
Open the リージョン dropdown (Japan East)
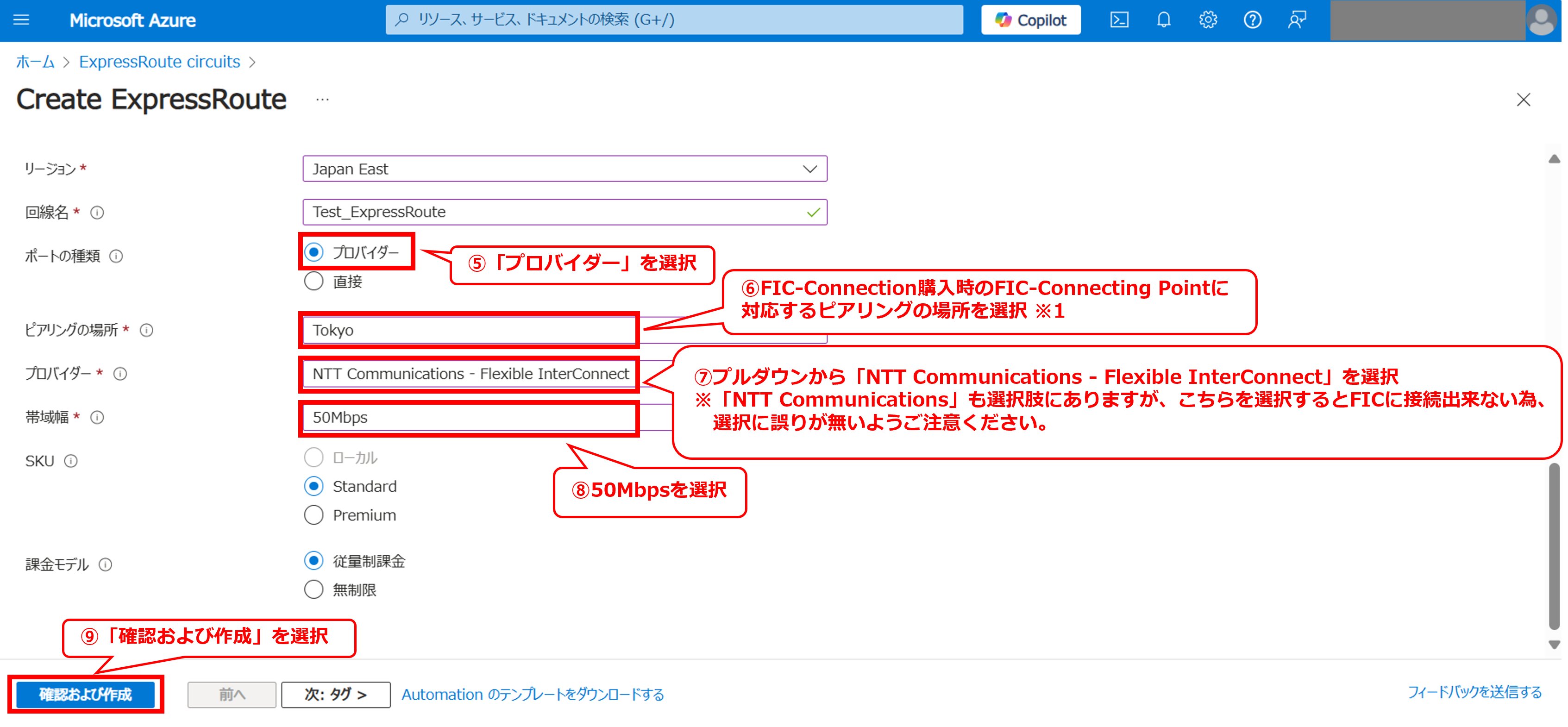[564, 169]
